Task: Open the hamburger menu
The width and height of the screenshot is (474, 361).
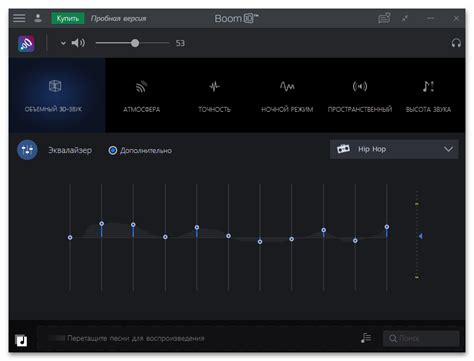Action: coord(19,18)
